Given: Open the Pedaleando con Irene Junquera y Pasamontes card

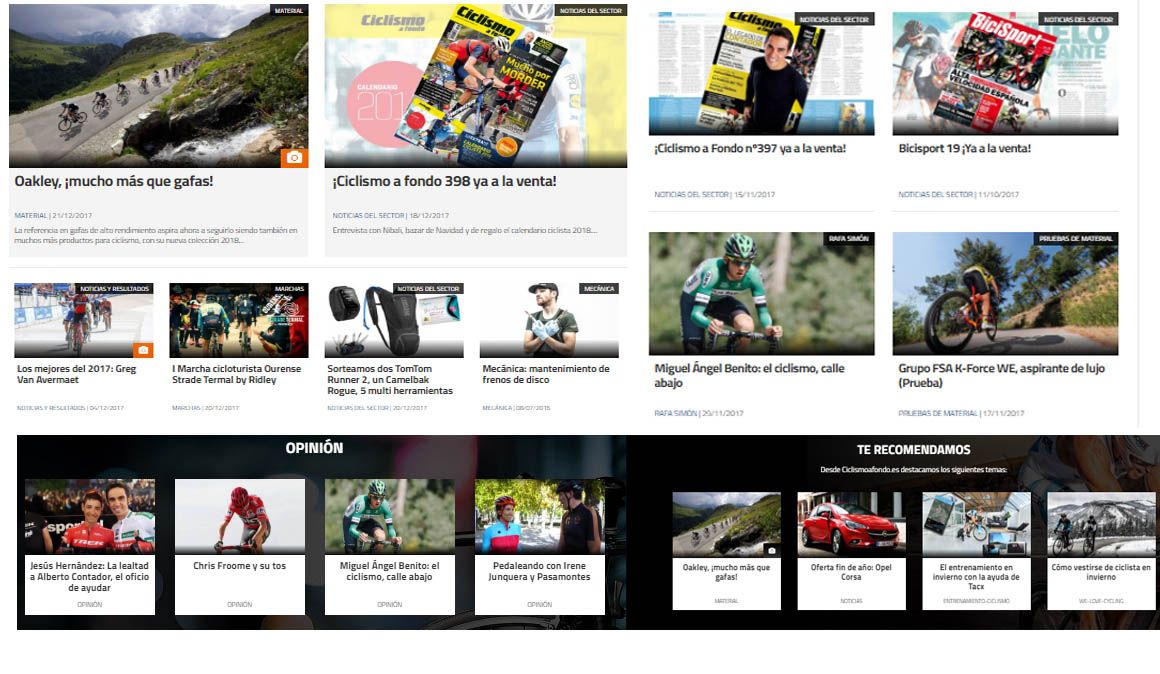Looking at the screenshot, I should [x=539, y=547].
